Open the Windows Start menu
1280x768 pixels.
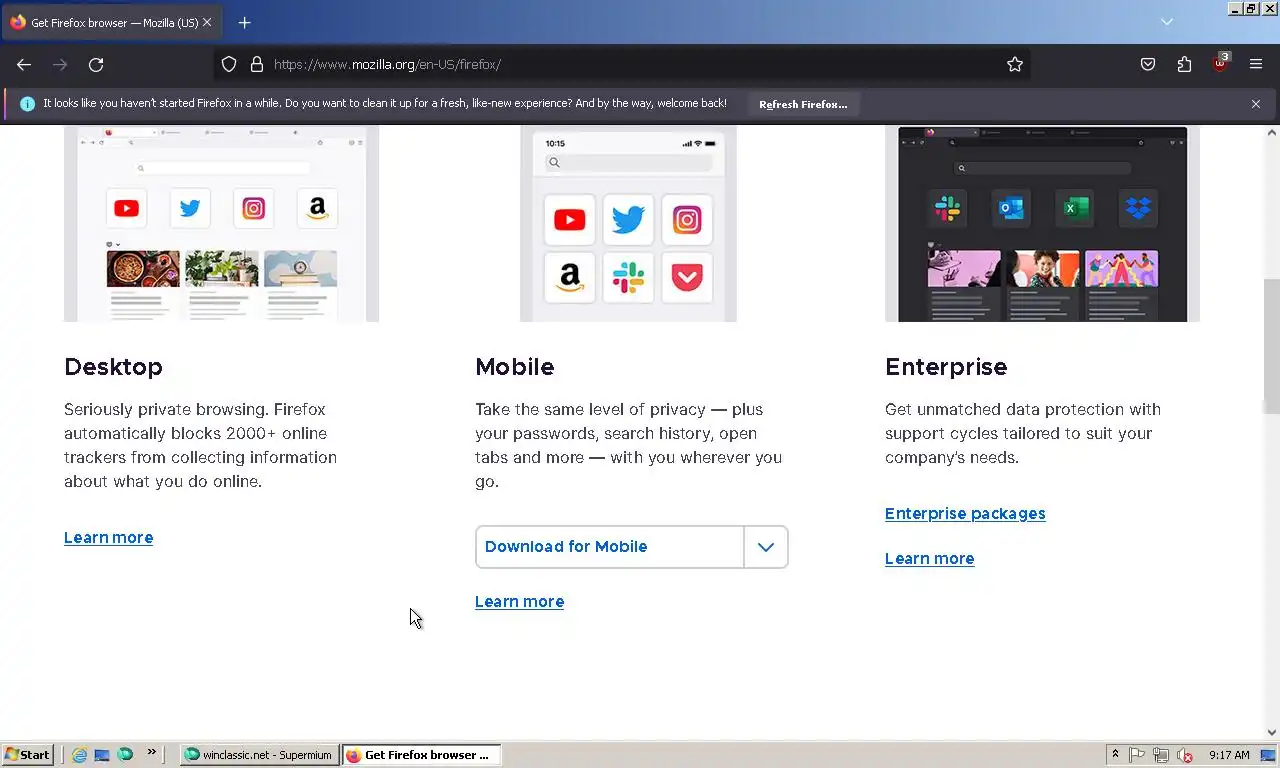coord(28,755)
